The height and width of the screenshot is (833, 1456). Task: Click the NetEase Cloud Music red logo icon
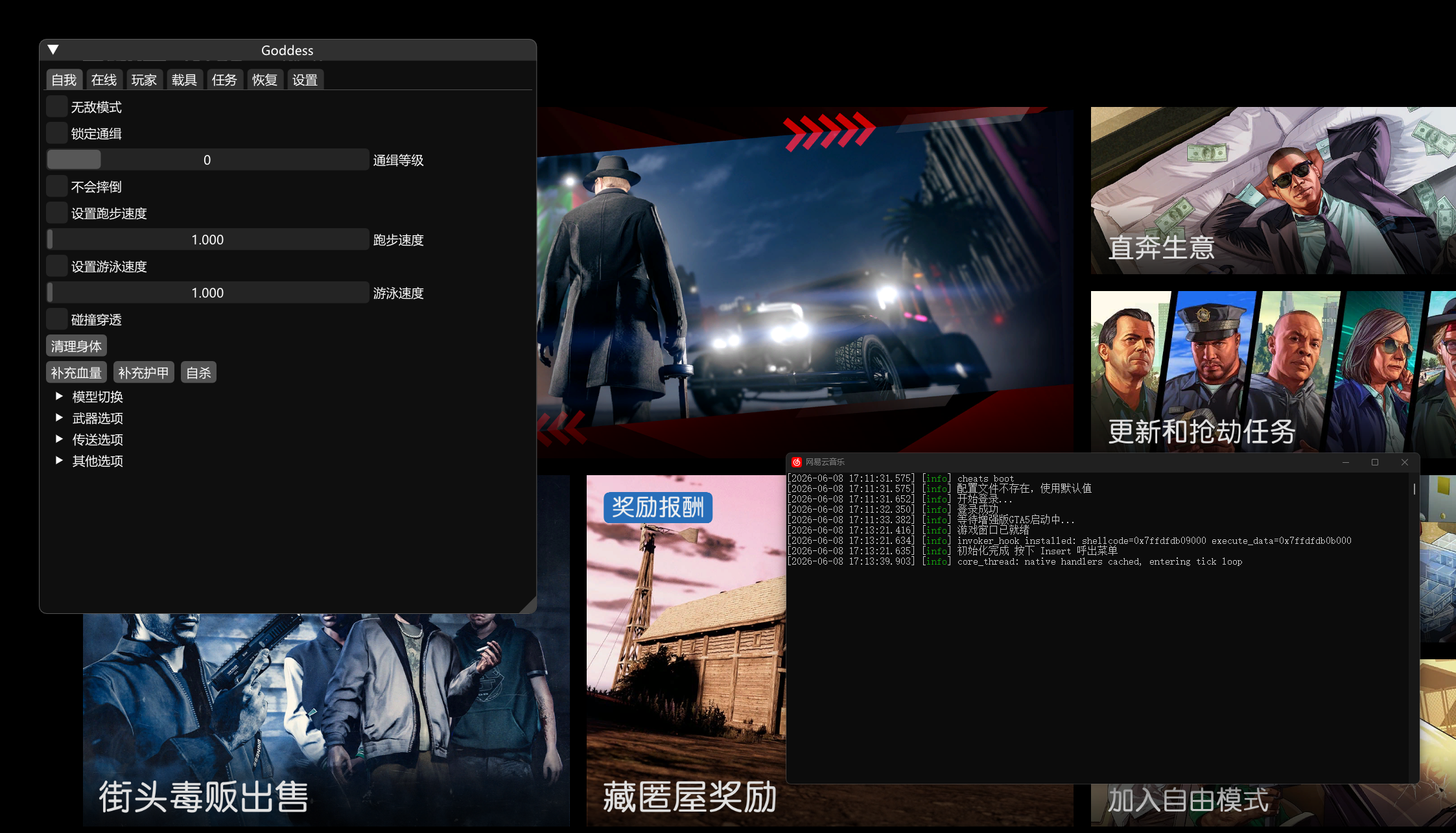[x=797, y=462]
